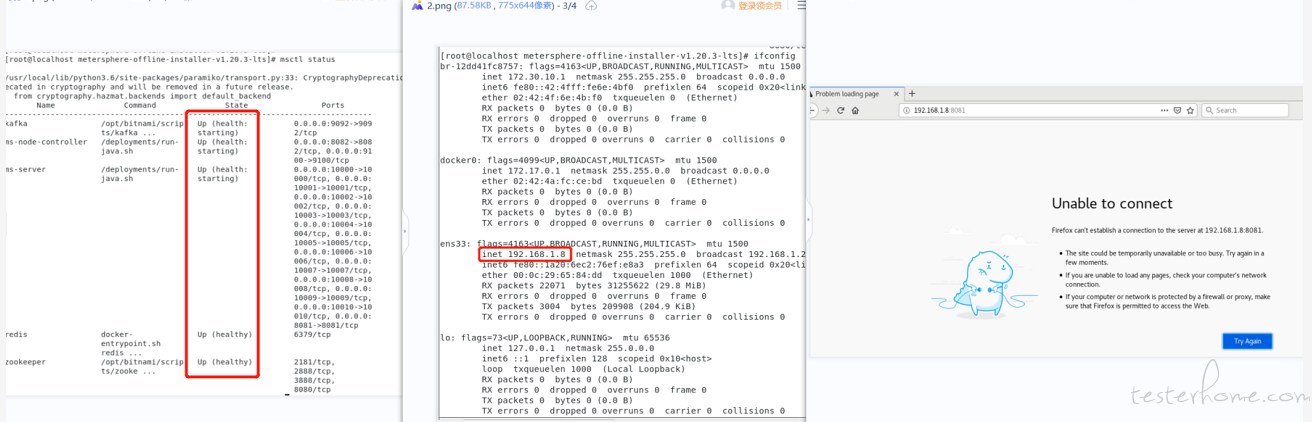The height and width of the screenshot is (422, 1312).
Task: Click the 'kafka' row name
Action: click(x=17, y=124)
